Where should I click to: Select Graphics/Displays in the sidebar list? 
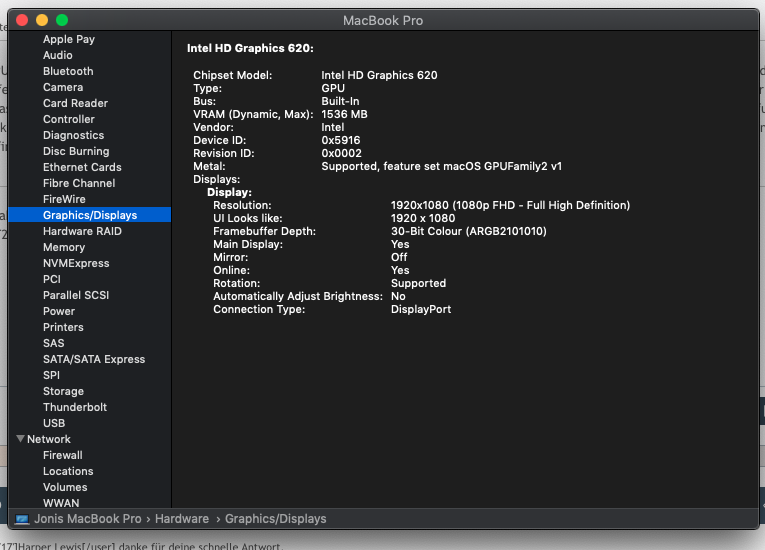(x=90, y=215)
